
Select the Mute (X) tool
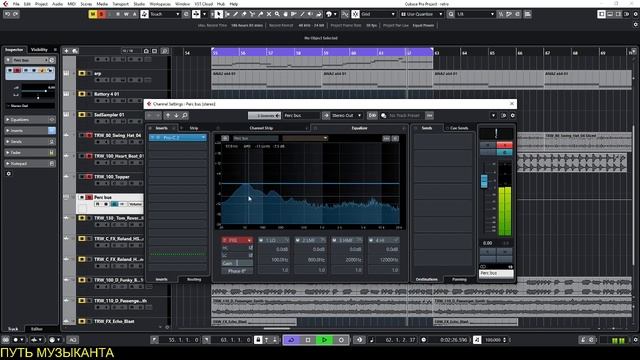click(x=269, y=14)
